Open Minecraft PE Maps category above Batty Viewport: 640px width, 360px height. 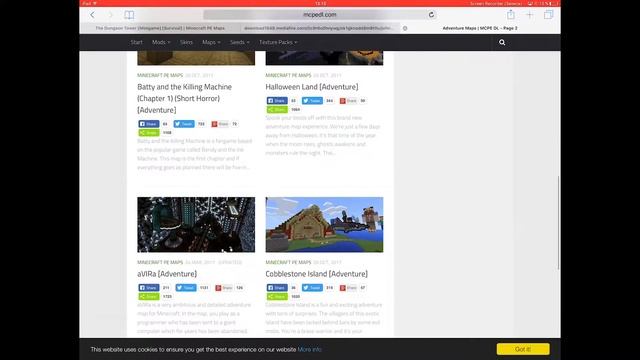(x=160, y=75)
